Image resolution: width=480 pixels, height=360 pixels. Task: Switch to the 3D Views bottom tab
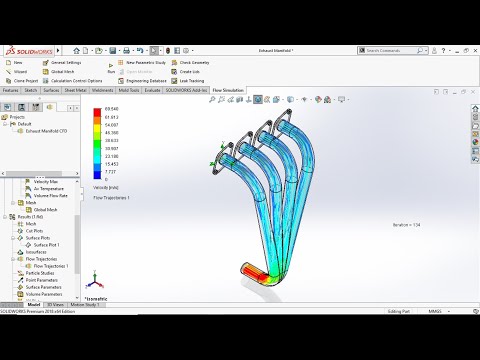pos(55,305)
